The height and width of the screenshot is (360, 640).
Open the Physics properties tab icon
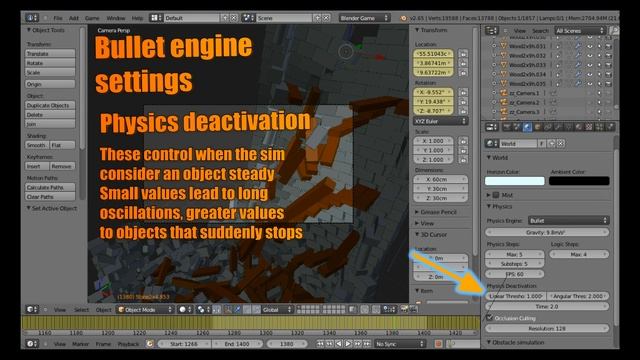610,127
